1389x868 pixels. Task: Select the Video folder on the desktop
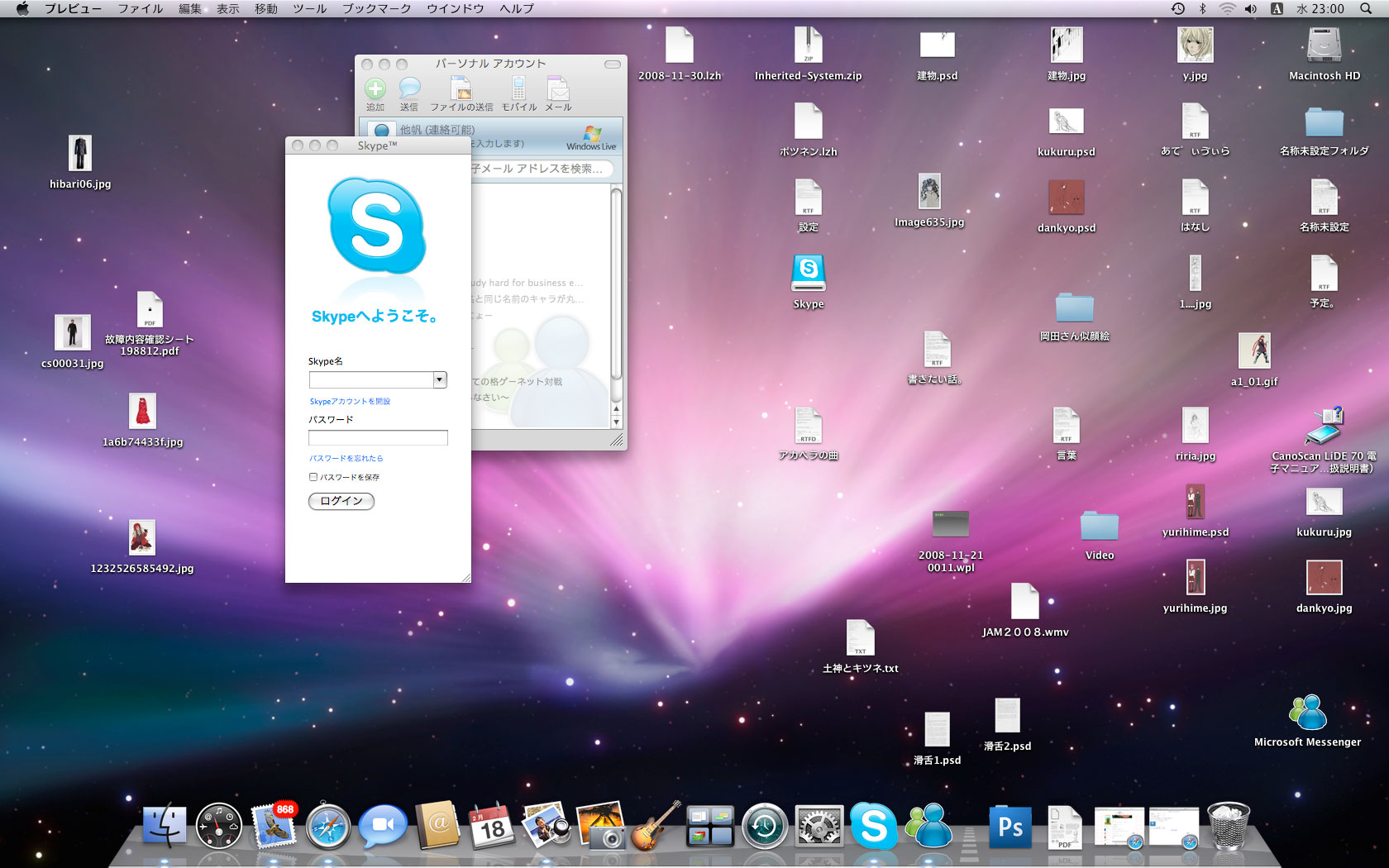click(x=1100, y=526)
